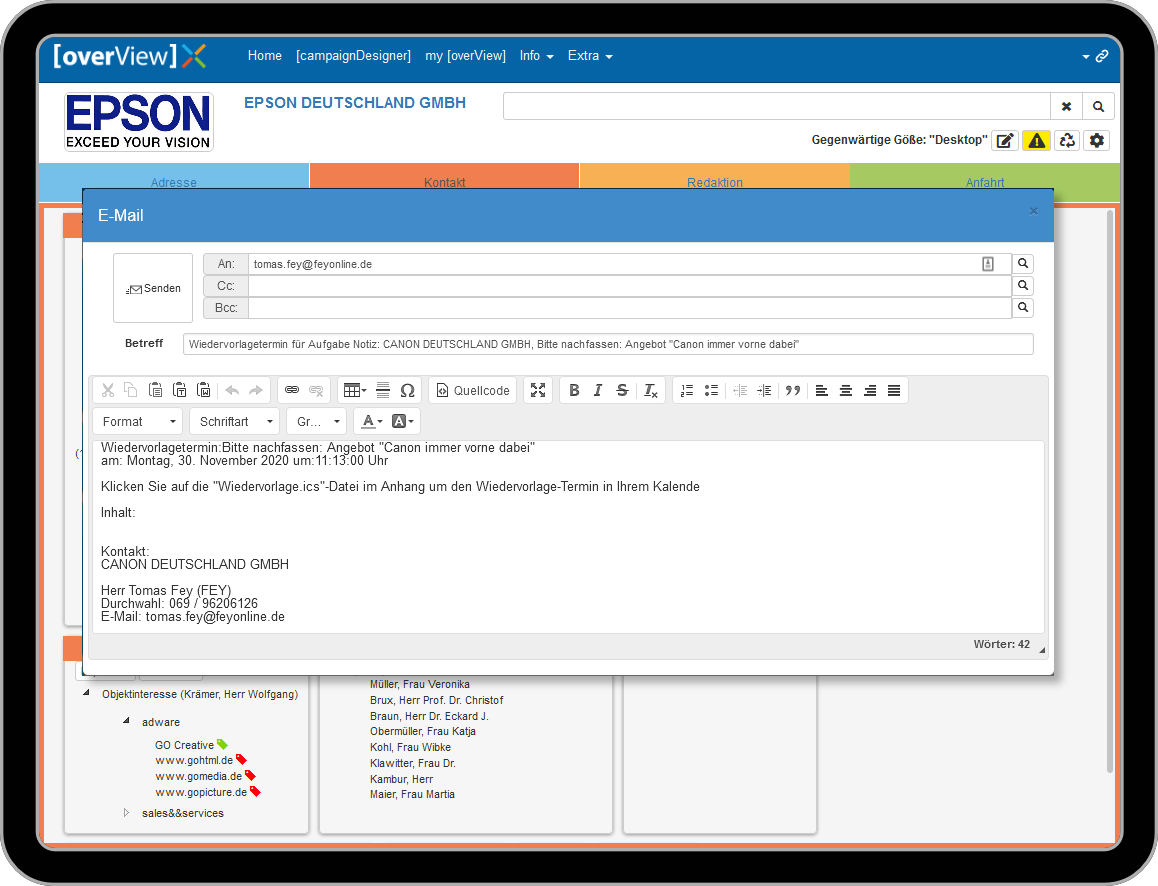Open the Extra dropdown menu
This screenshot has height=886, width=1158.
589,55
